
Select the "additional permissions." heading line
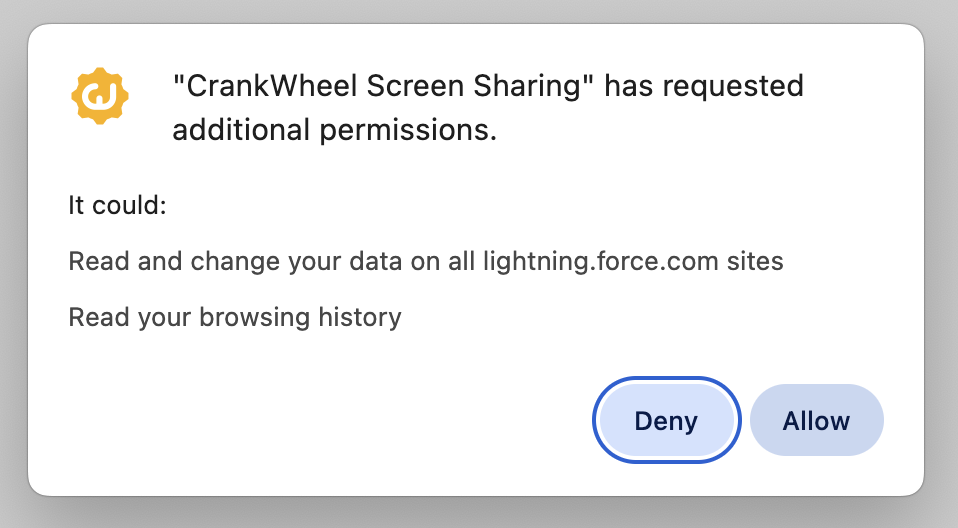point(334,130)
